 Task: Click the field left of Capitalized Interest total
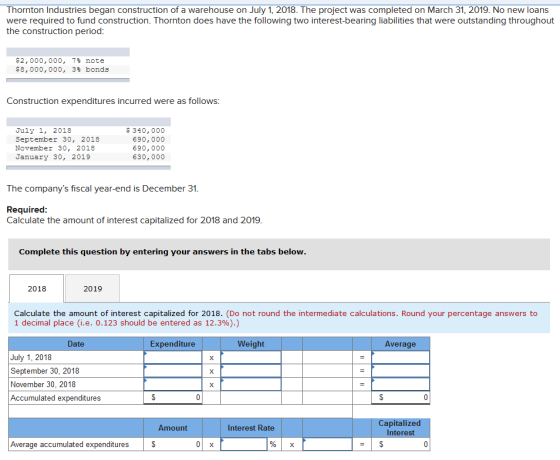click(x=327, y=444)
